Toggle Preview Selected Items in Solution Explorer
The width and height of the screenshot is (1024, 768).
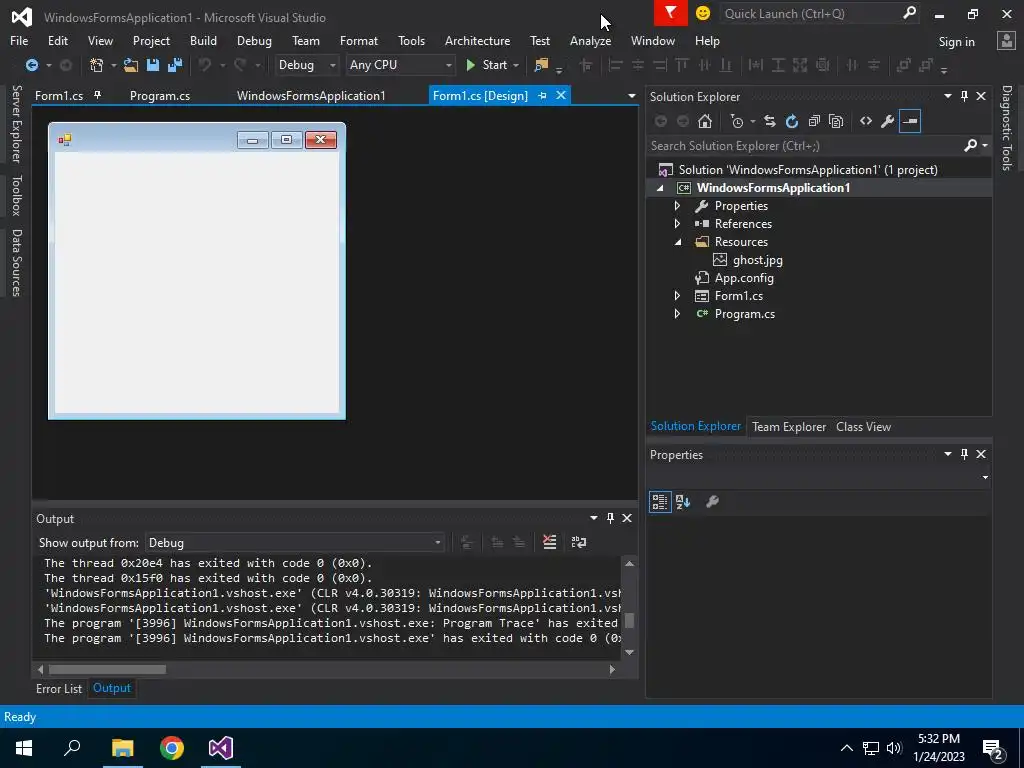pyautogui.click(x=910, y=121)
